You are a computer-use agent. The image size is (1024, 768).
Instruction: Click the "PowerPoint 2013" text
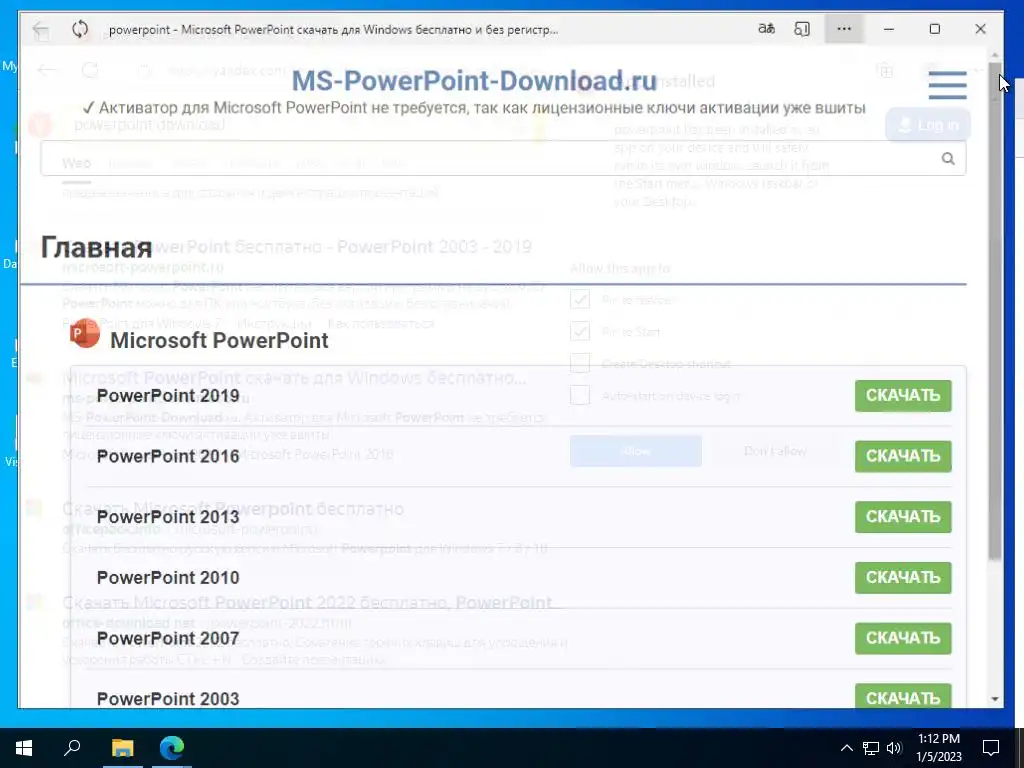click(168, 517)
